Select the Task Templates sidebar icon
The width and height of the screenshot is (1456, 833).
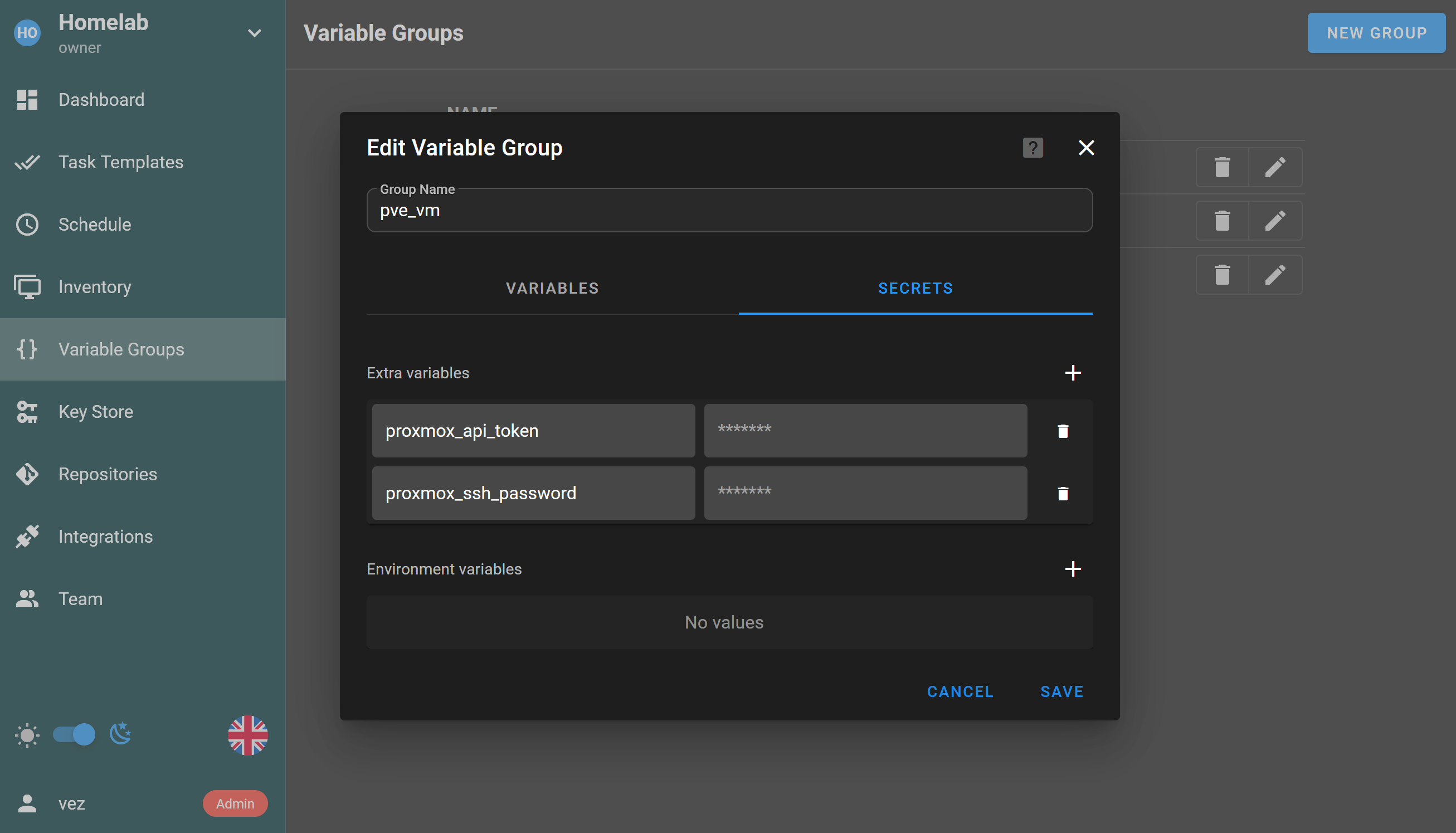27,162
